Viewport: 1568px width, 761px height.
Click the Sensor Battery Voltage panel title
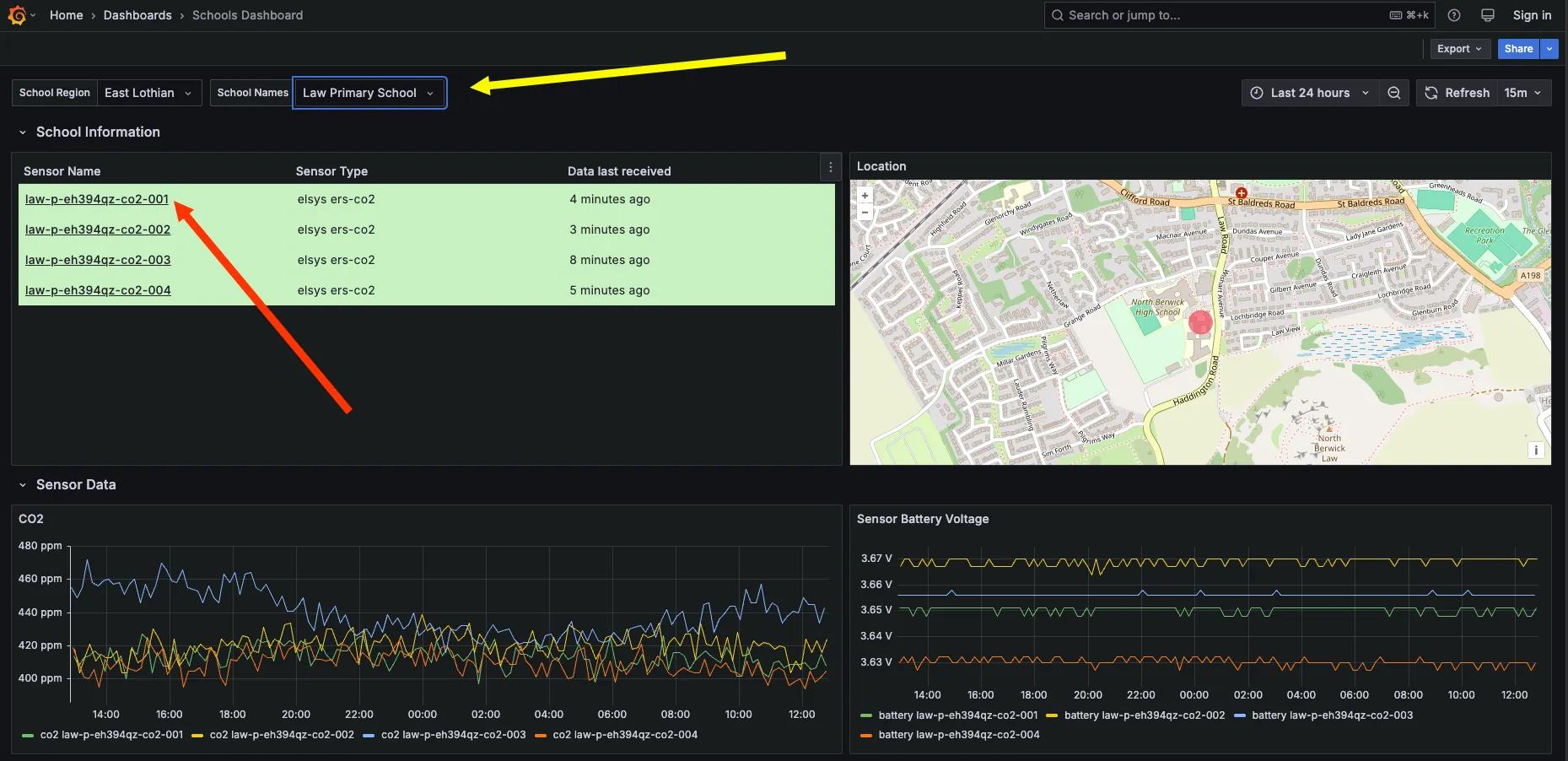click(x=923, y=519)
